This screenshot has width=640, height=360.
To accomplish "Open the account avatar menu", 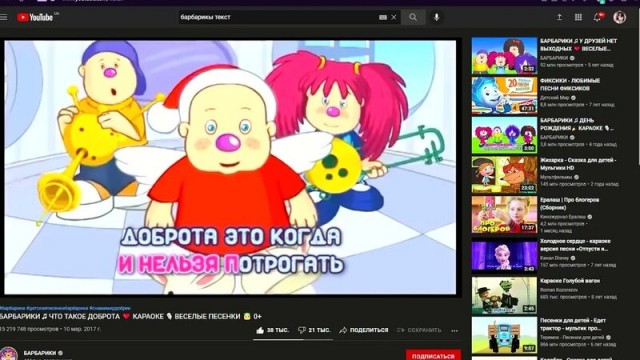I will [x=620, y=17].
